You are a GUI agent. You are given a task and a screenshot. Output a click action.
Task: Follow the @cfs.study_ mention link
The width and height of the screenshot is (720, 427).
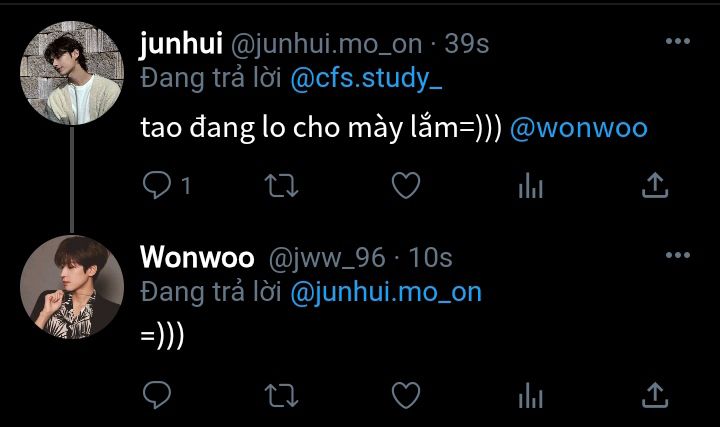[366, 79]
